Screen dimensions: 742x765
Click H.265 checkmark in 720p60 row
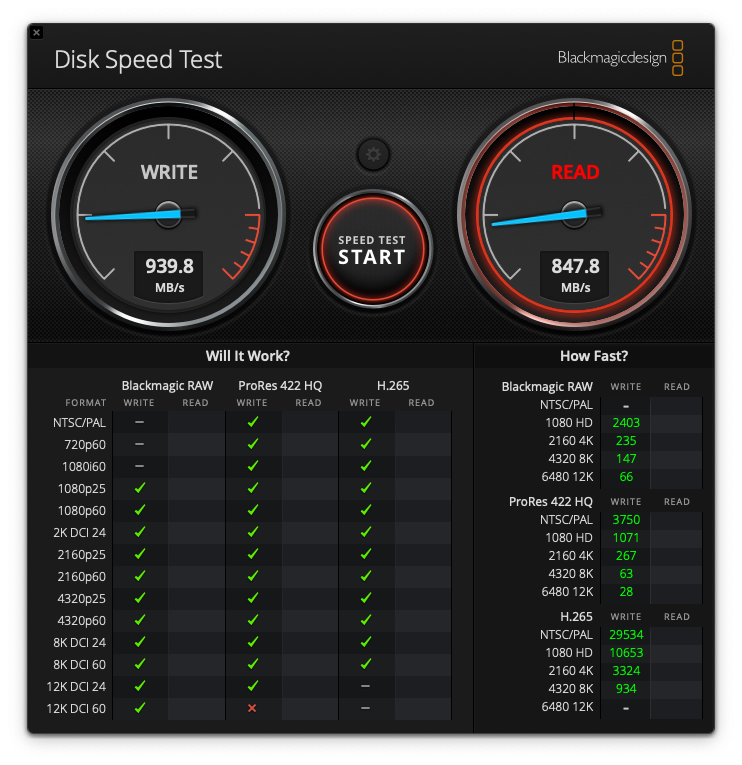pos(366,444)
